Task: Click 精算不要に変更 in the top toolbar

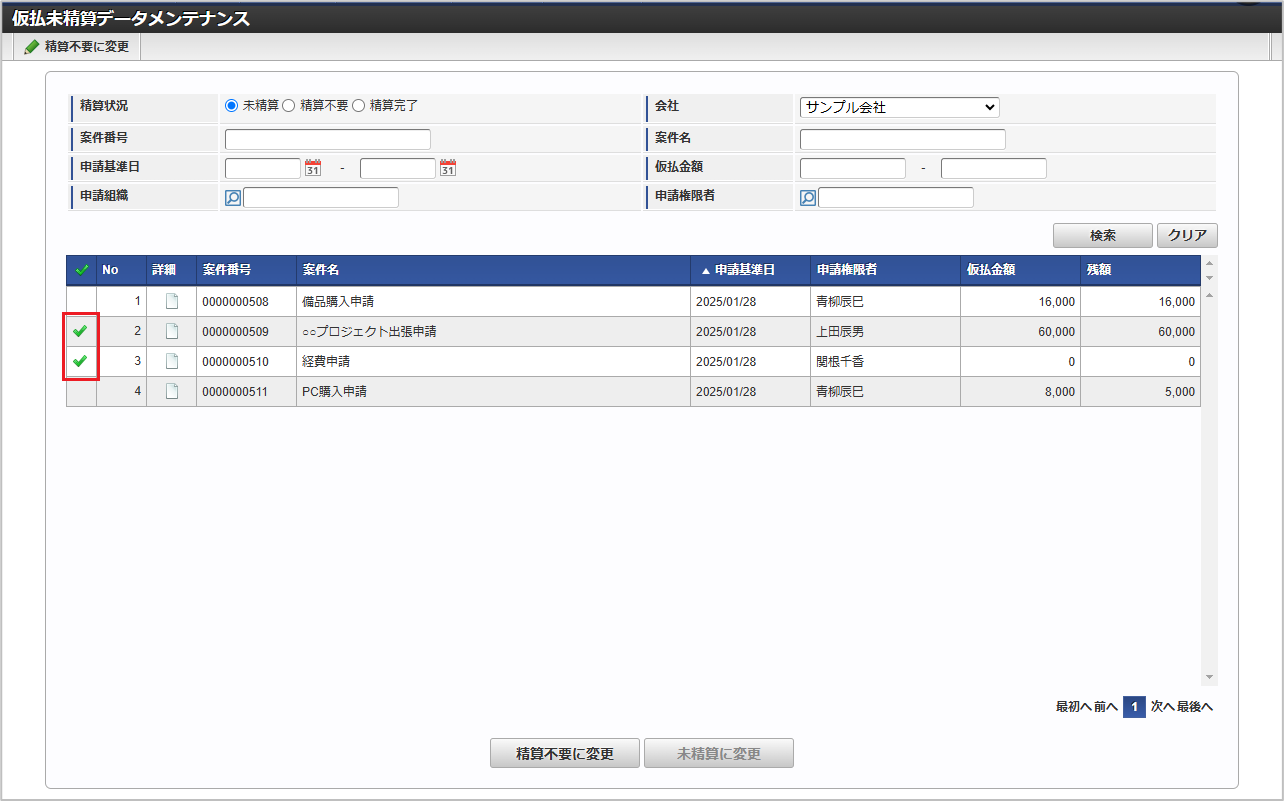Action: point(78,46)
